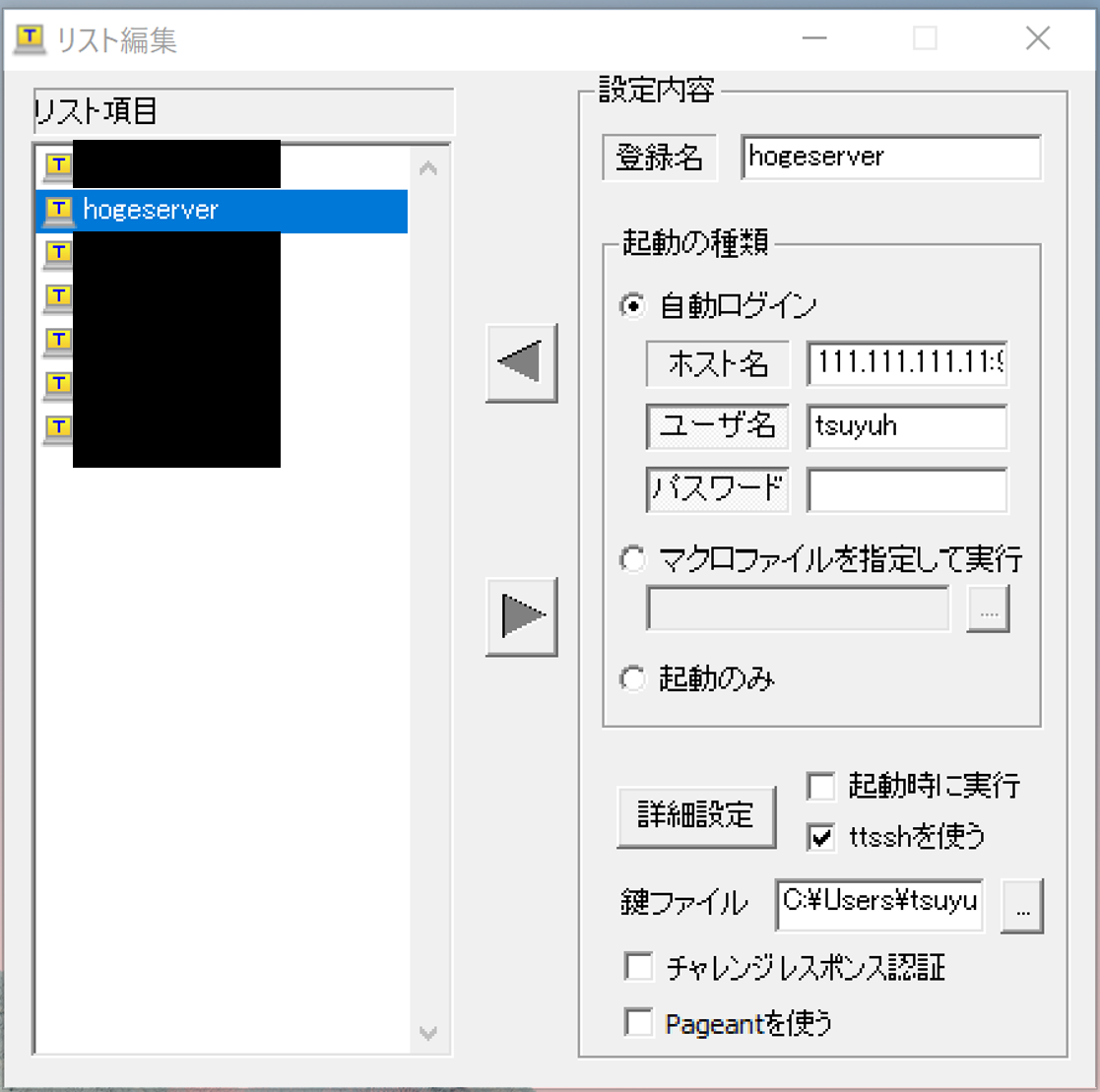1100x1092 pixels.
Task: Select the マクロファイルを指定して実行 radio button
Action: pyautogui.click(x=633, y=558)
